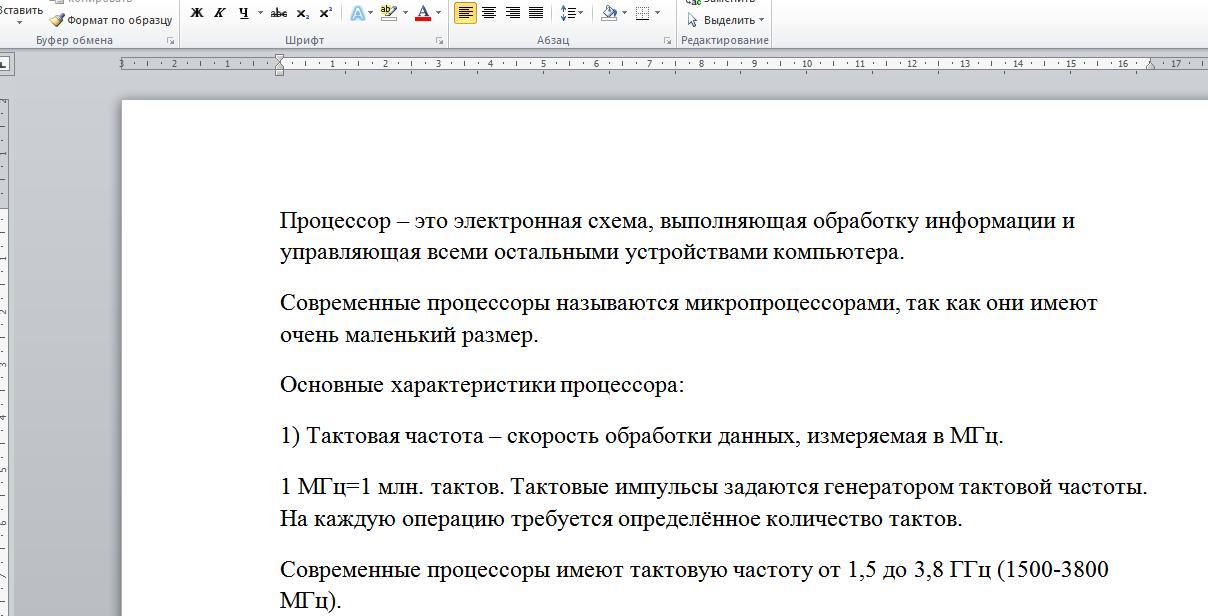Screen dimensions: 1208x616
Task: Open Шрифт dialog launcher
Action: [440, 41]
